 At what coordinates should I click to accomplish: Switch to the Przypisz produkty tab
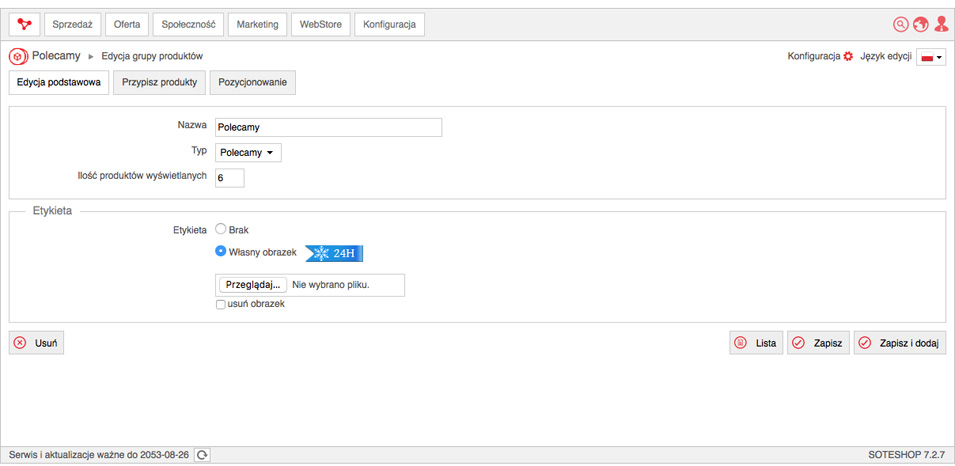159,83
